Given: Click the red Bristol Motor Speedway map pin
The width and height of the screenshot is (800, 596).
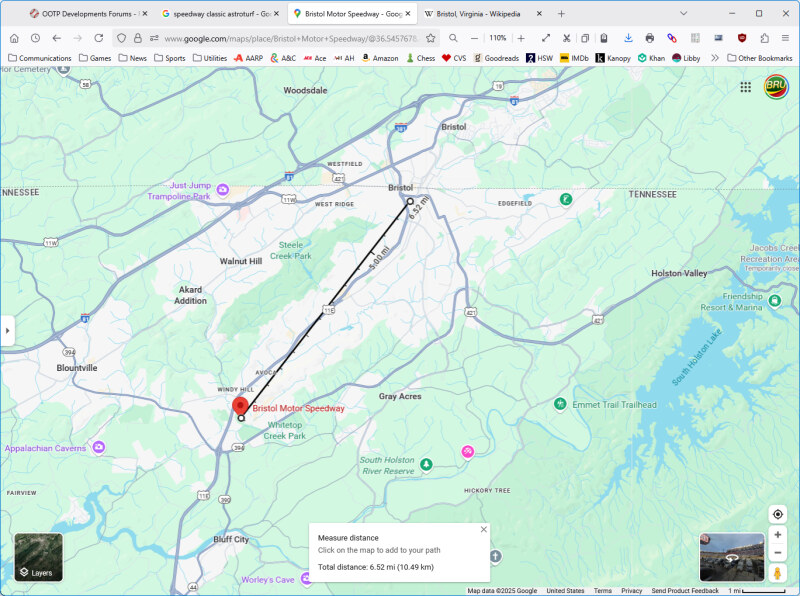Looking at the screenshot, I should point(240,407).
